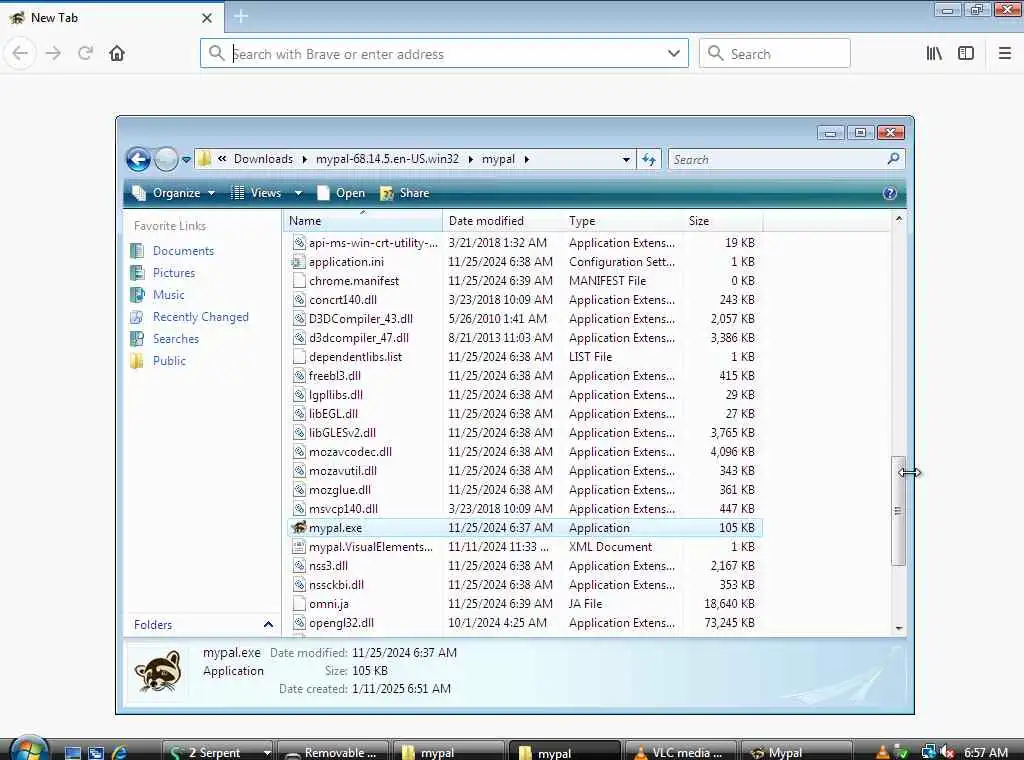Go forward in the browser

click(x=54, y=54)
